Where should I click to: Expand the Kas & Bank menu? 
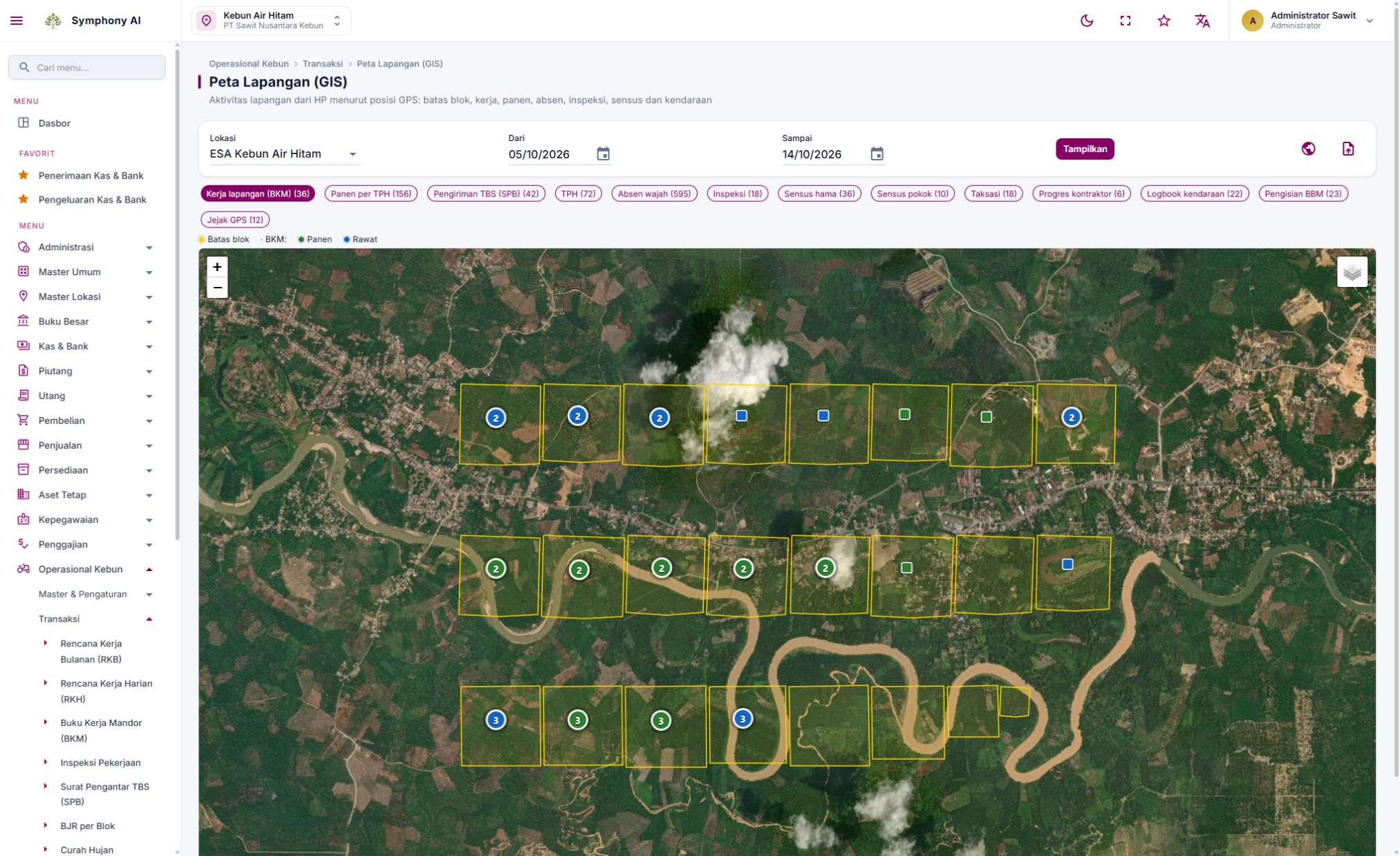[84, 346]
